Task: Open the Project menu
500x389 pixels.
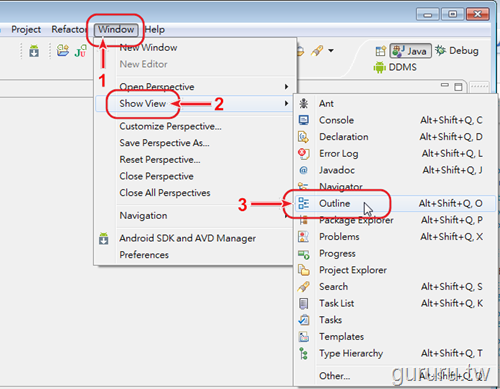Action: [26, 29]
